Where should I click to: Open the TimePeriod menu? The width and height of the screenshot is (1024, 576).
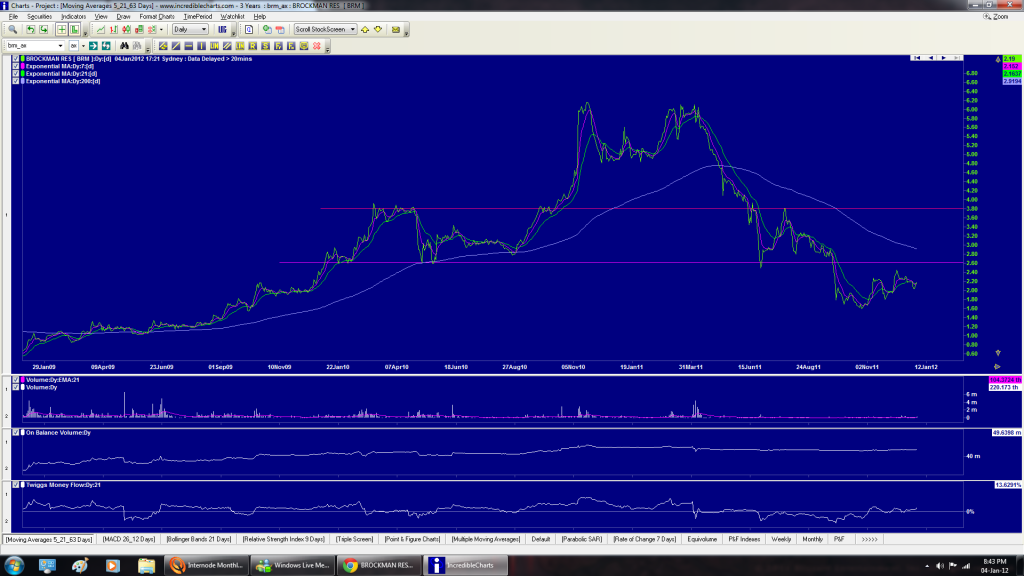198,16
